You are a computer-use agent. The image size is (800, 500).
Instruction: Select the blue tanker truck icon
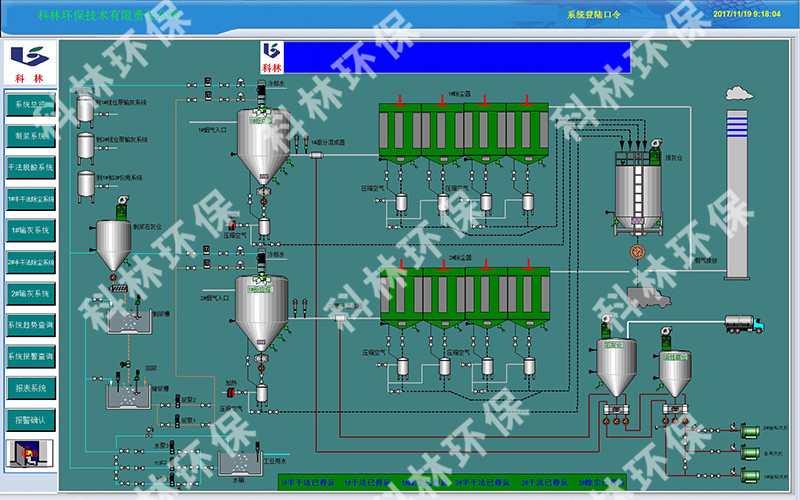click(x=744, y=323)
